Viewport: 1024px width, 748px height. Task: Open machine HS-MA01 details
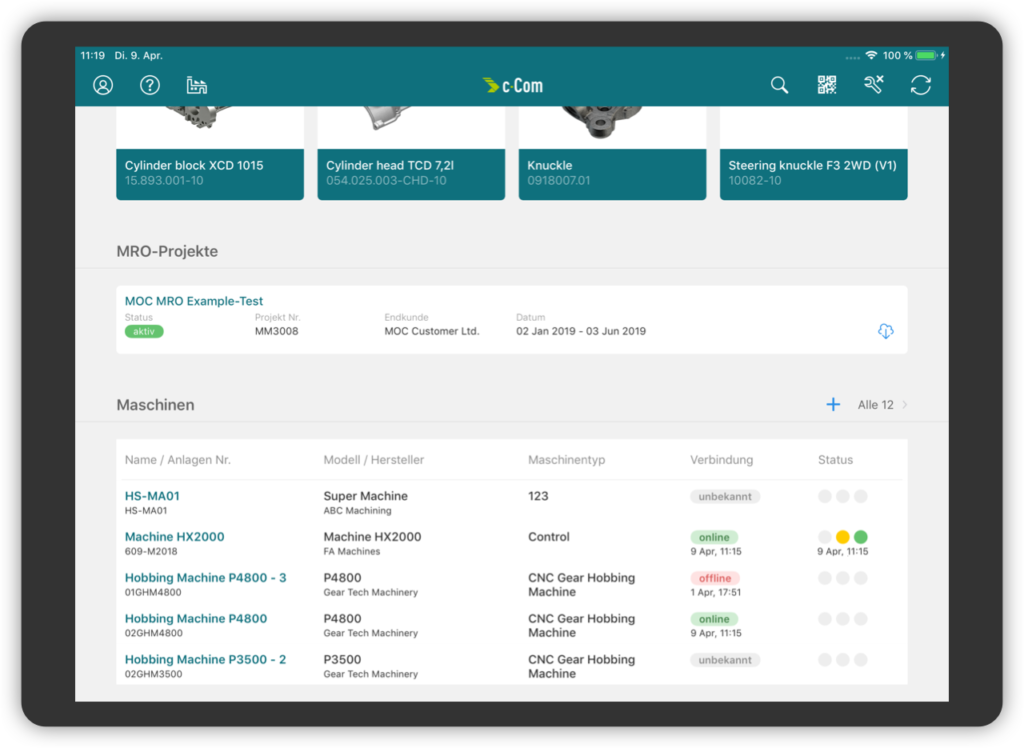[x=152, y=496]
